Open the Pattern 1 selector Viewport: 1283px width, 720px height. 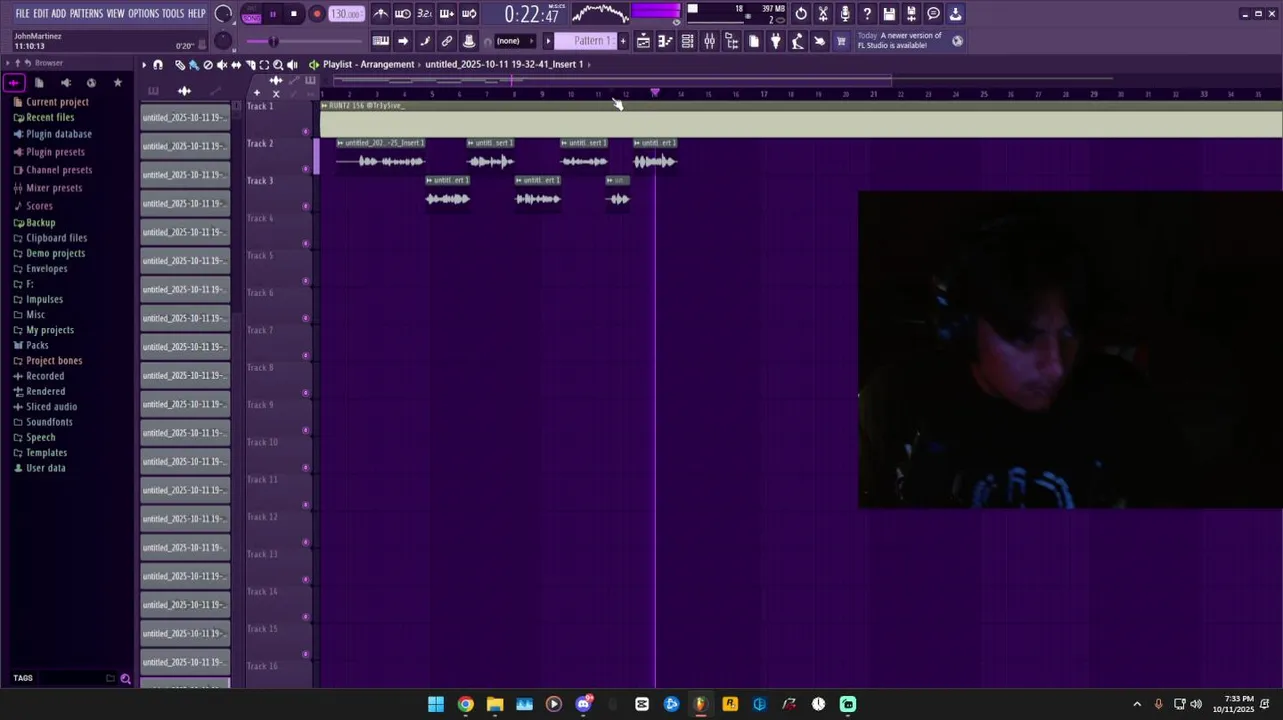coord(586,41)
